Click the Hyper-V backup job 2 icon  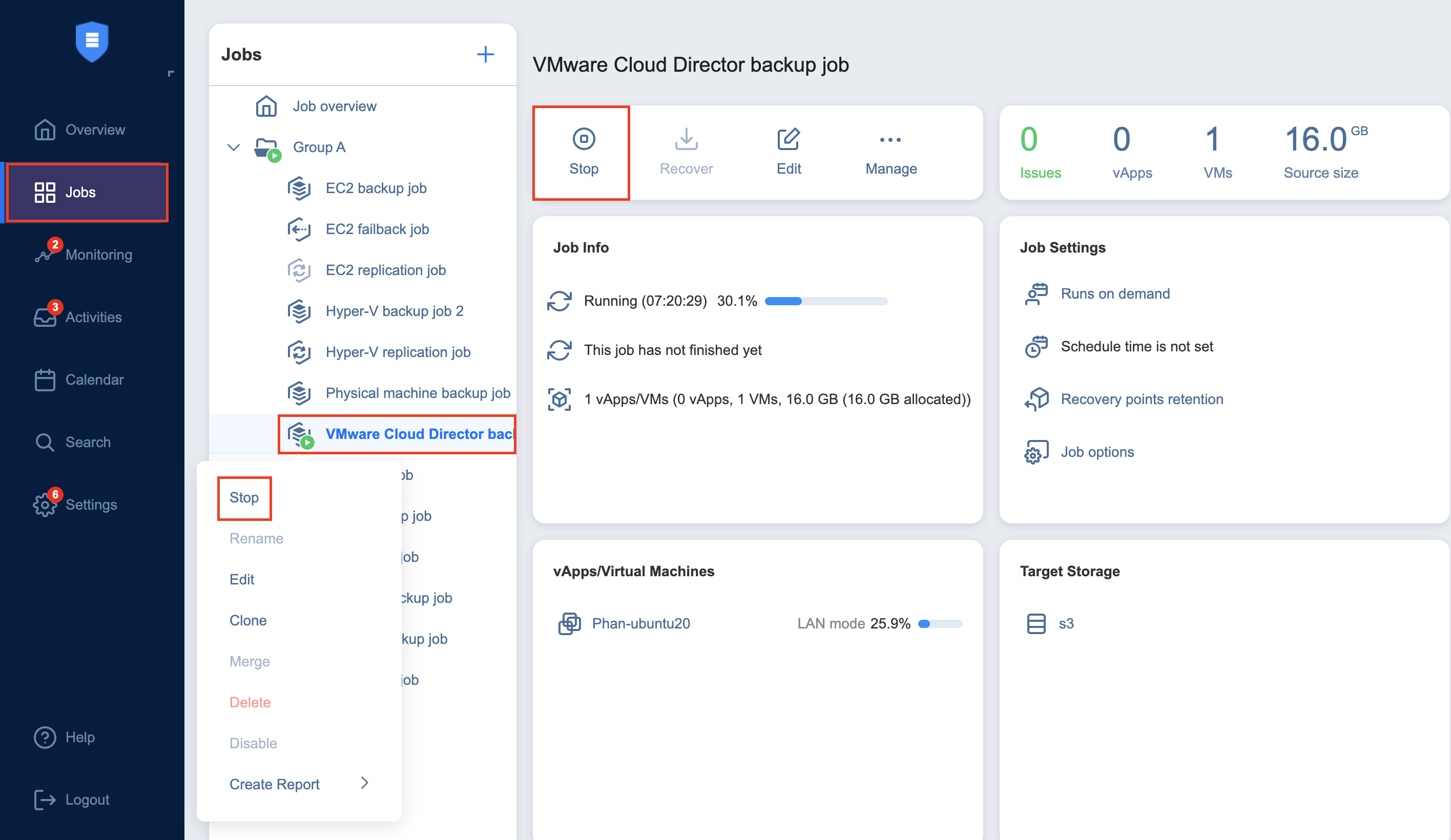[x=299, y=311]
